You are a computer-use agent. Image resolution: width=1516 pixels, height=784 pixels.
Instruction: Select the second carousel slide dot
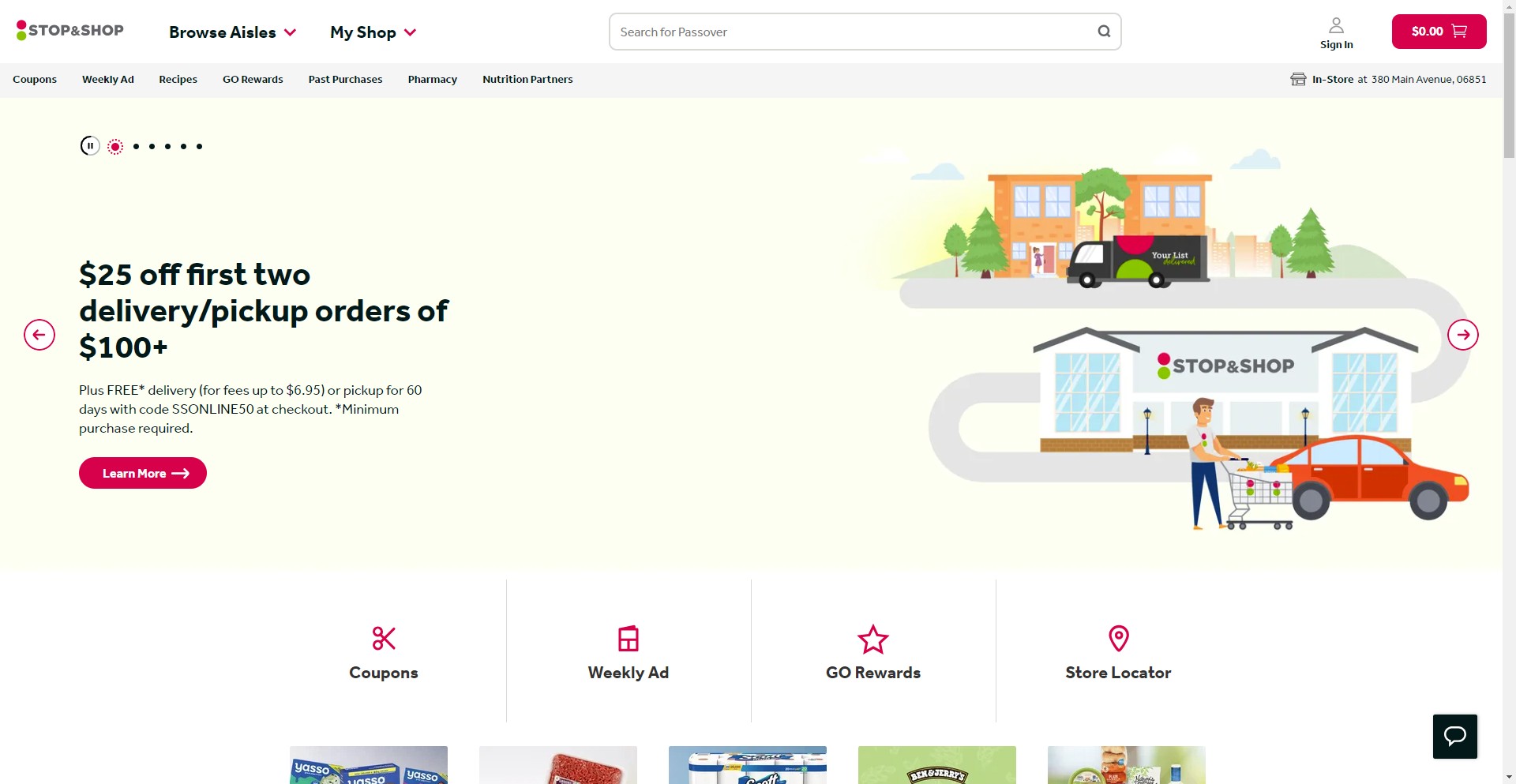click(137, 146)
